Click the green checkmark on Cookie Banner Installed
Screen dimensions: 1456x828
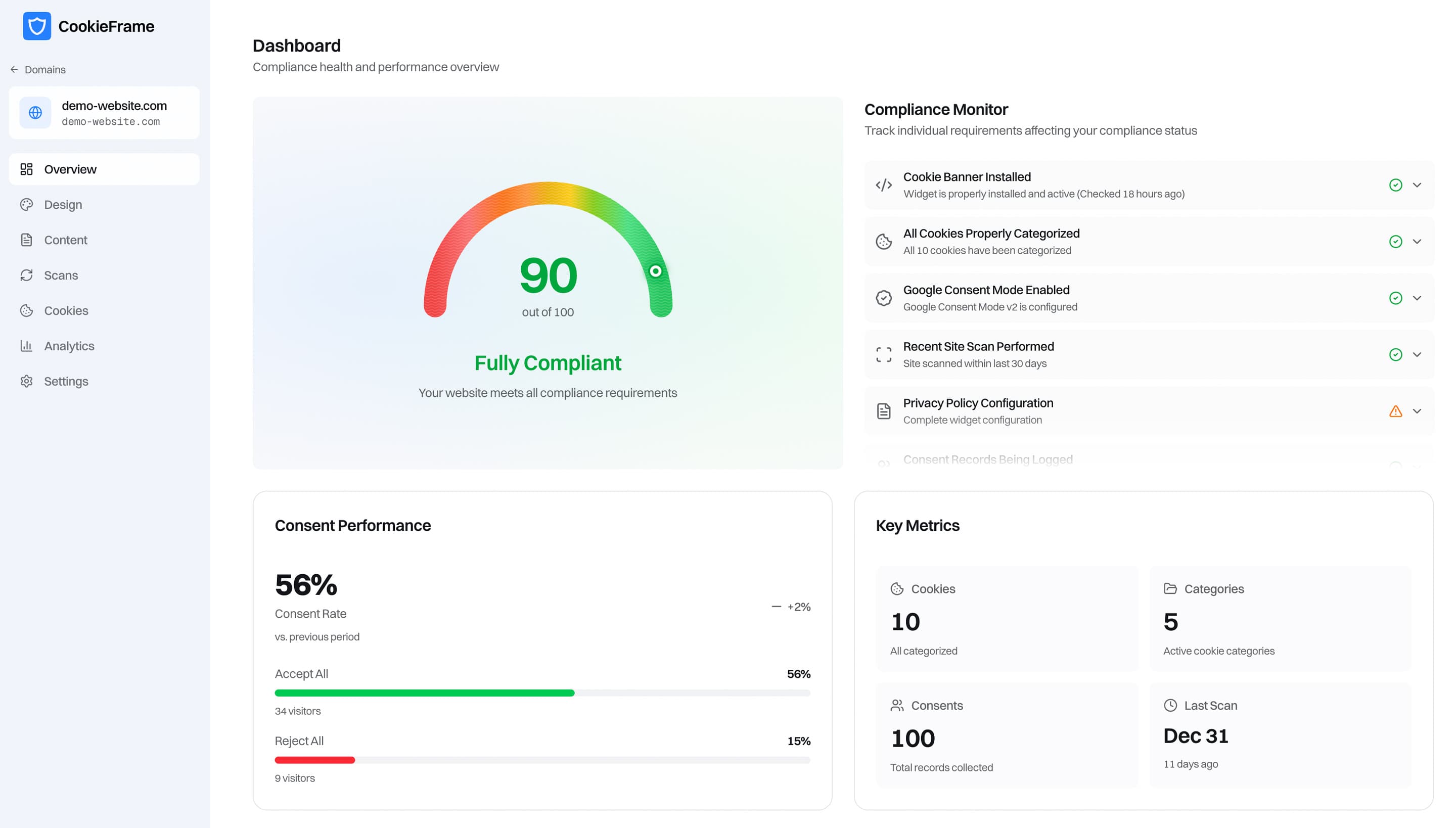coord(1395,184)
